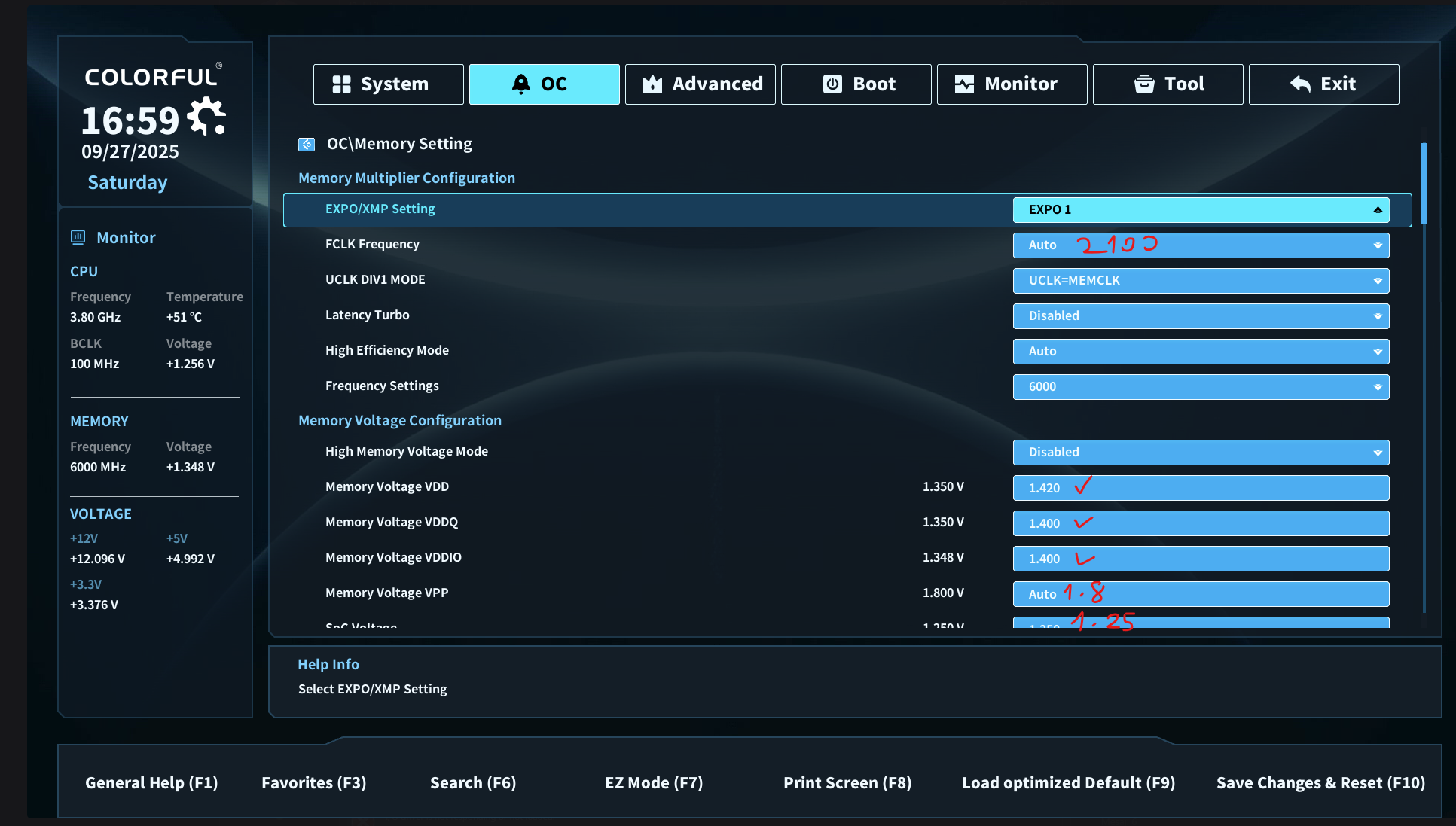Click the arrow on the EXPO 1 dropdown
This screenshot has height=826, width=1456.
pyautogui.click(x=1378, y=210)
